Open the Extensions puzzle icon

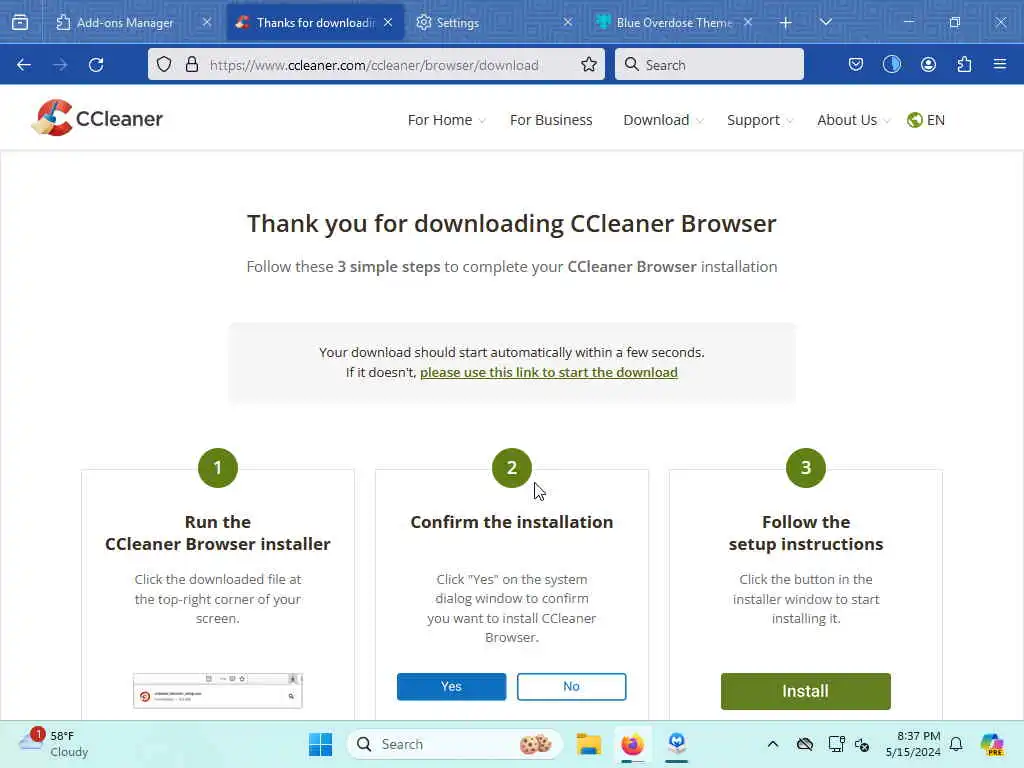964,65
